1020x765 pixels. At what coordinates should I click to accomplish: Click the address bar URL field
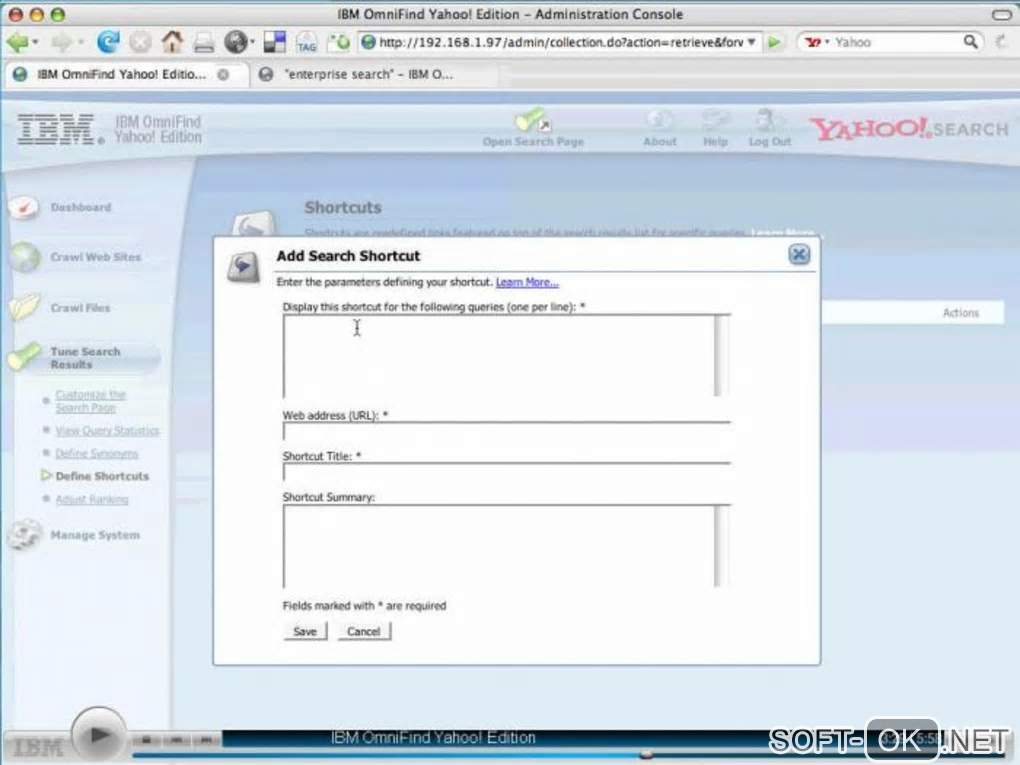[x=560, y=42]
